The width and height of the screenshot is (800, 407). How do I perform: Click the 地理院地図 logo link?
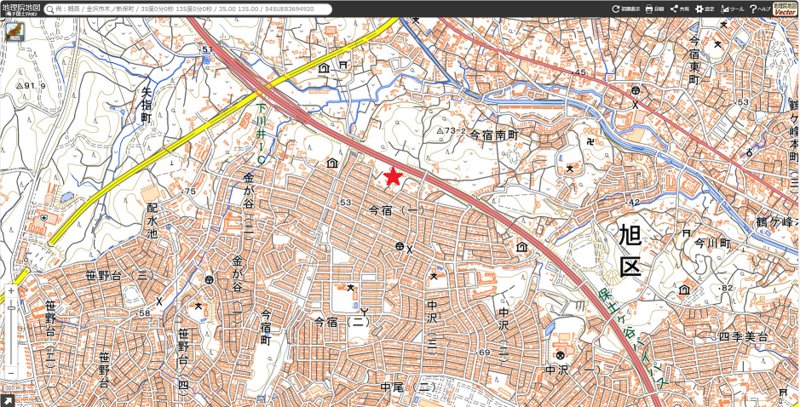(20, 8)
